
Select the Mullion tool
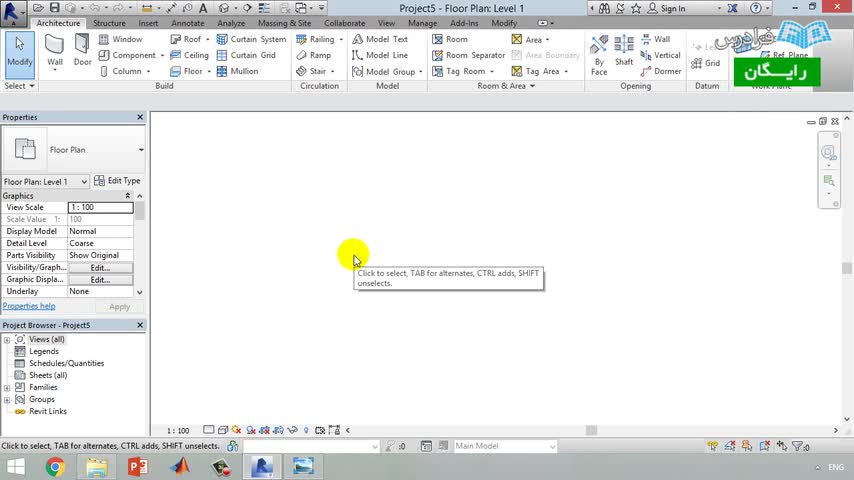tap(237, 71)
